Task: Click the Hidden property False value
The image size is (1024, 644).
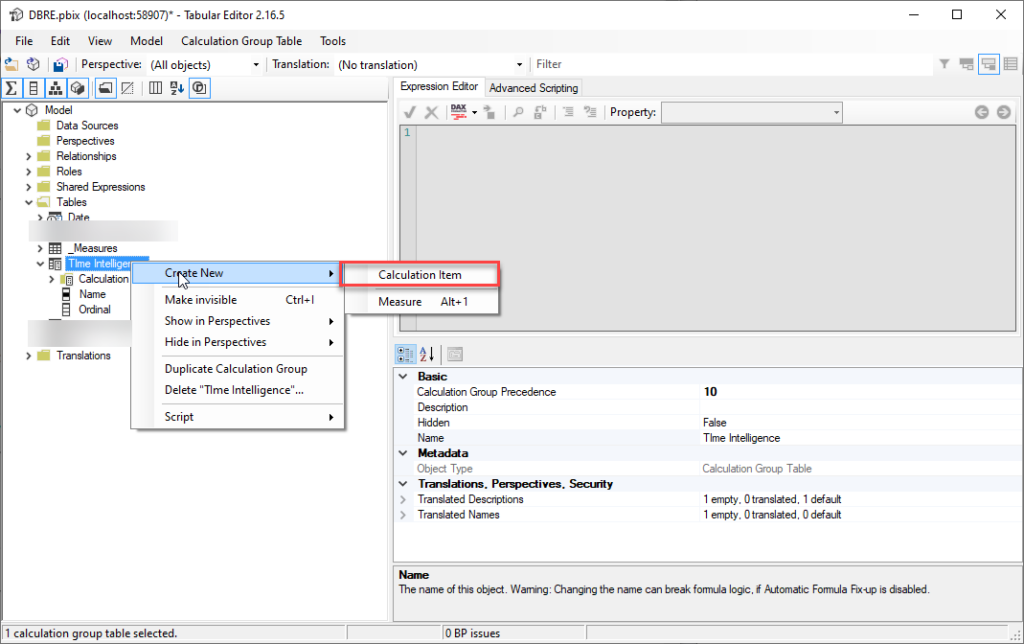Action: [714, 423]
